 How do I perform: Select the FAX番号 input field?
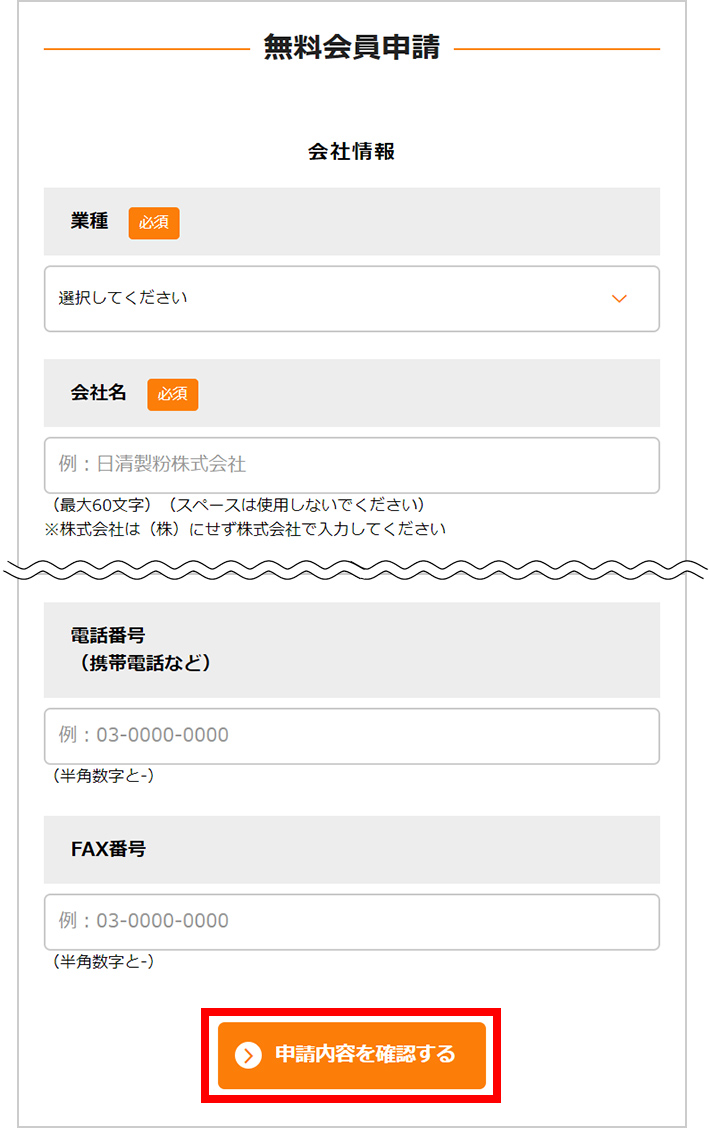coord(352,922)
